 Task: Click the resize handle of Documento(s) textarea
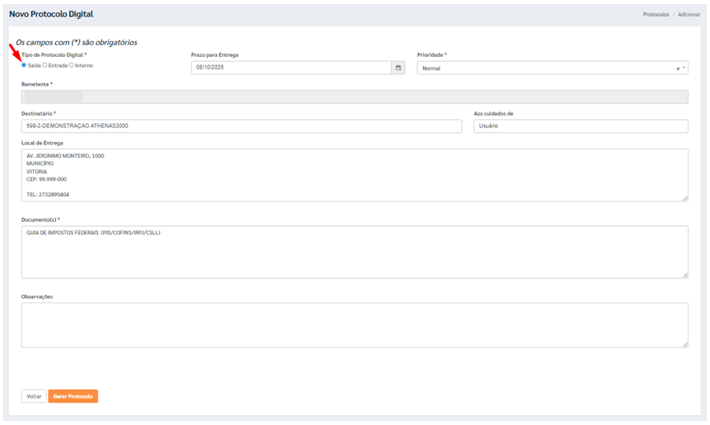[x=685, y=275]
